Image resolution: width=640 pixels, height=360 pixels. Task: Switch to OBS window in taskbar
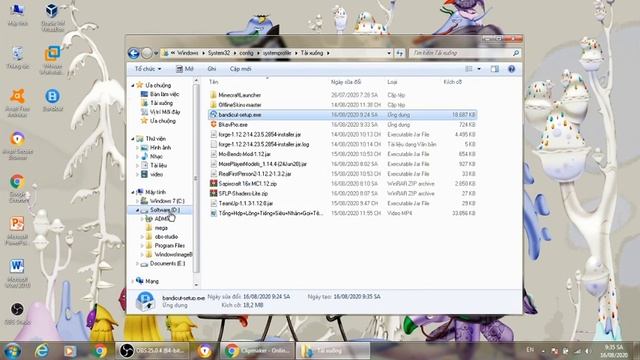coord(152,351)
